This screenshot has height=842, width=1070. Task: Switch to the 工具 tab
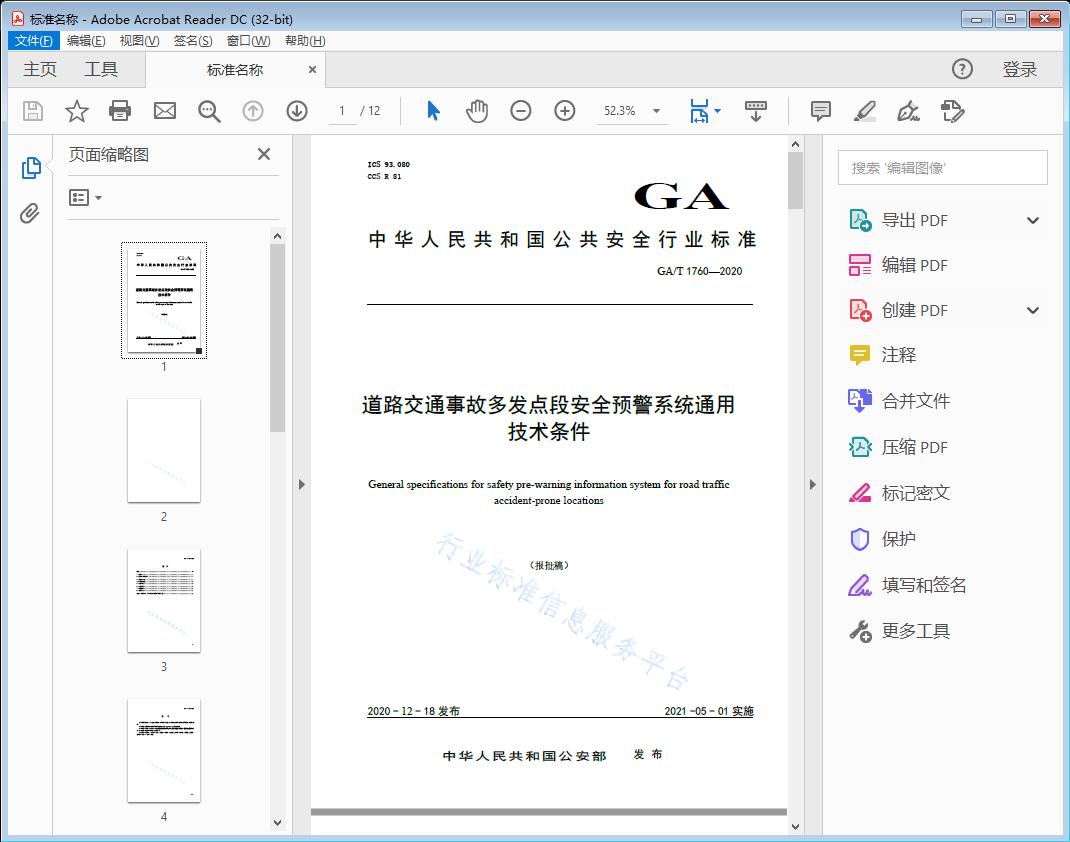pyautogui.click(x=101, y=69)
